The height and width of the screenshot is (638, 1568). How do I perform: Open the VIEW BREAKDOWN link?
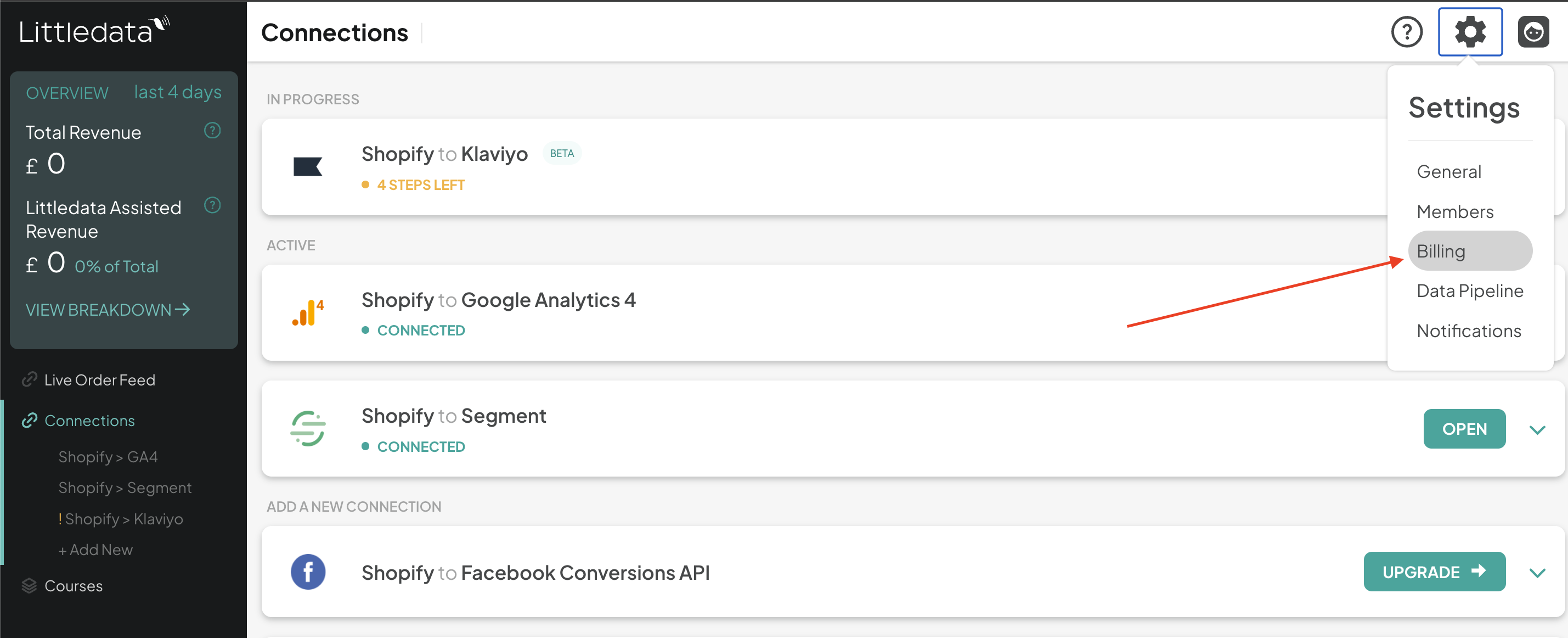tap(108, 310)
